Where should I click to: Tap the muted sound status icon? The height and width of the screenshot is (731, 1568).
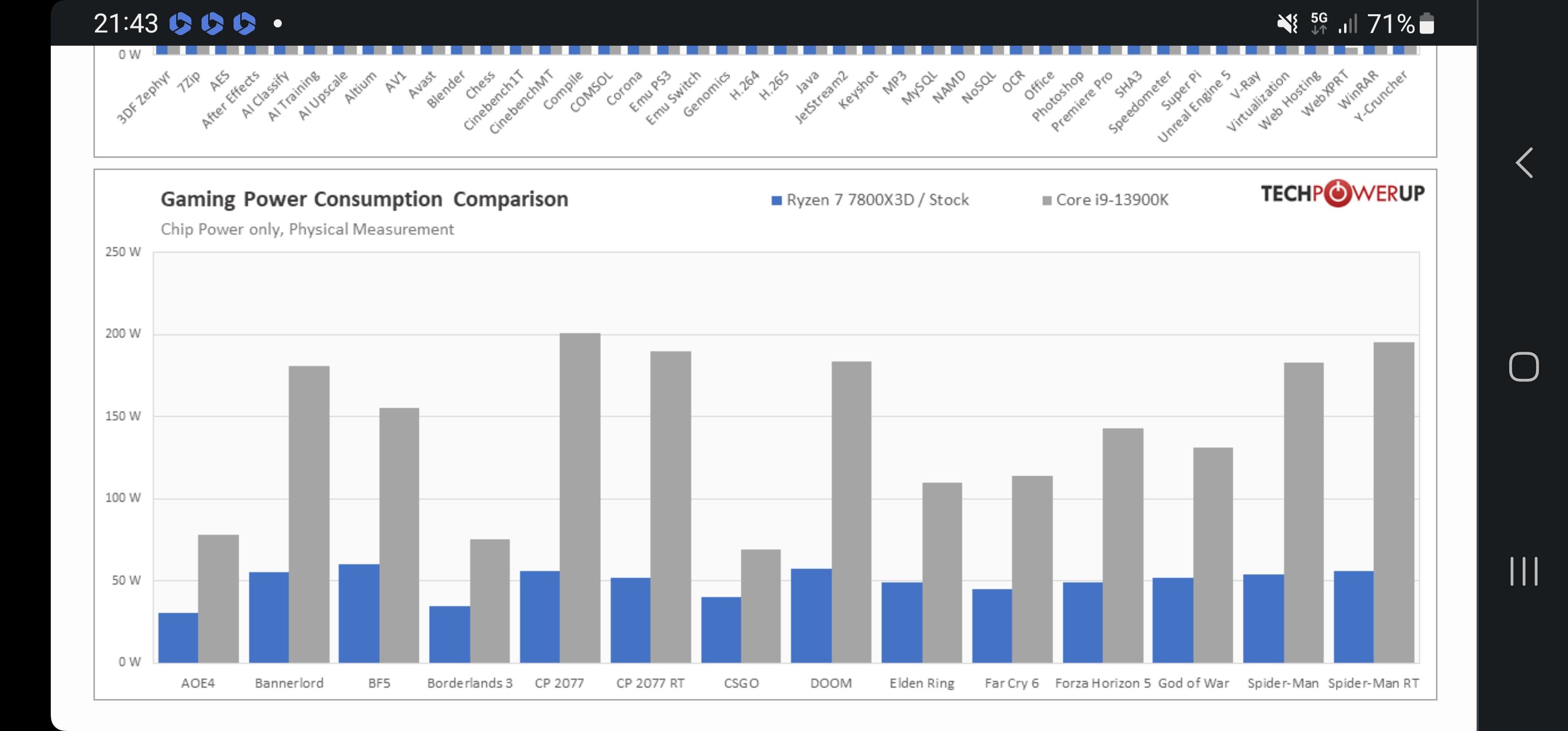pos(1287,24)
